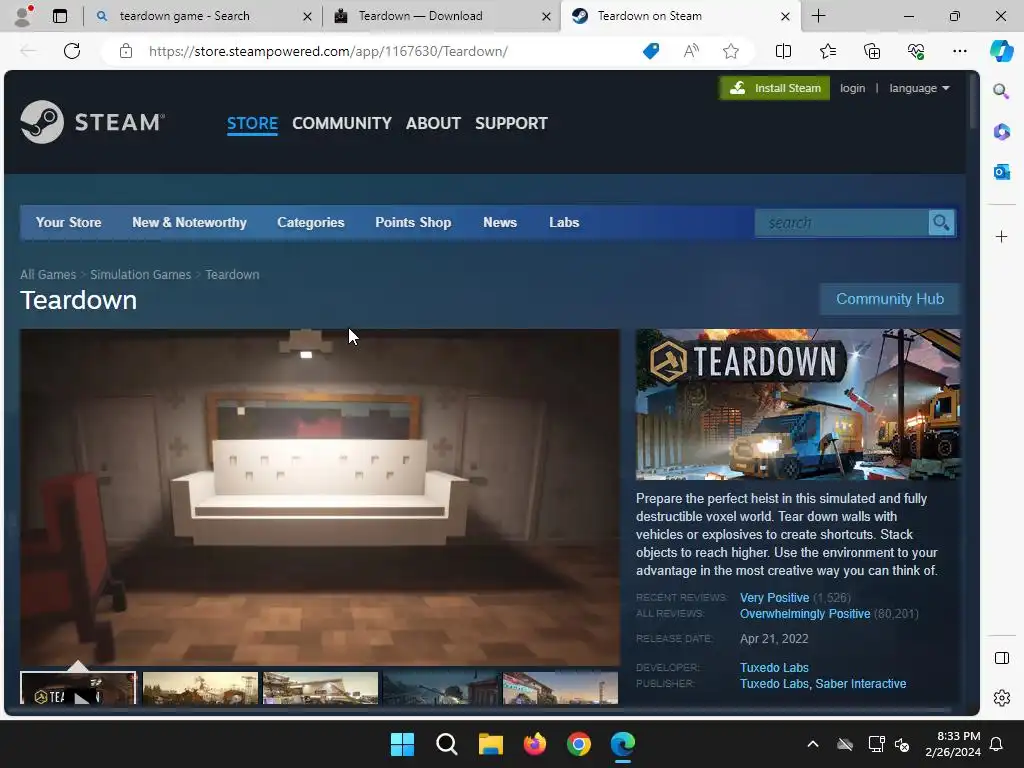The width and height of the screenshot is (1024, 768).
Task: Close the 'Teardown — Download' tab
Action: point(546,16)
